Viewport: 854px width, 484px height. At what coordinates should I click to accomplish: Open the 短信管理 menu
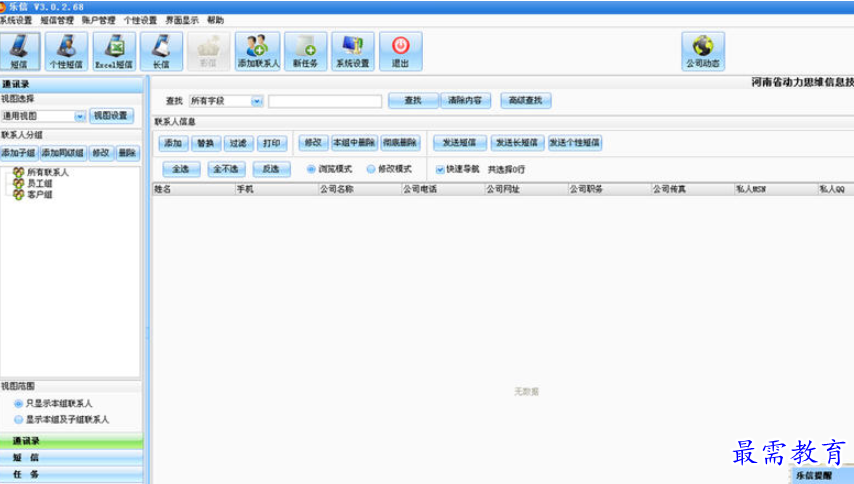(x=57, y=20)
